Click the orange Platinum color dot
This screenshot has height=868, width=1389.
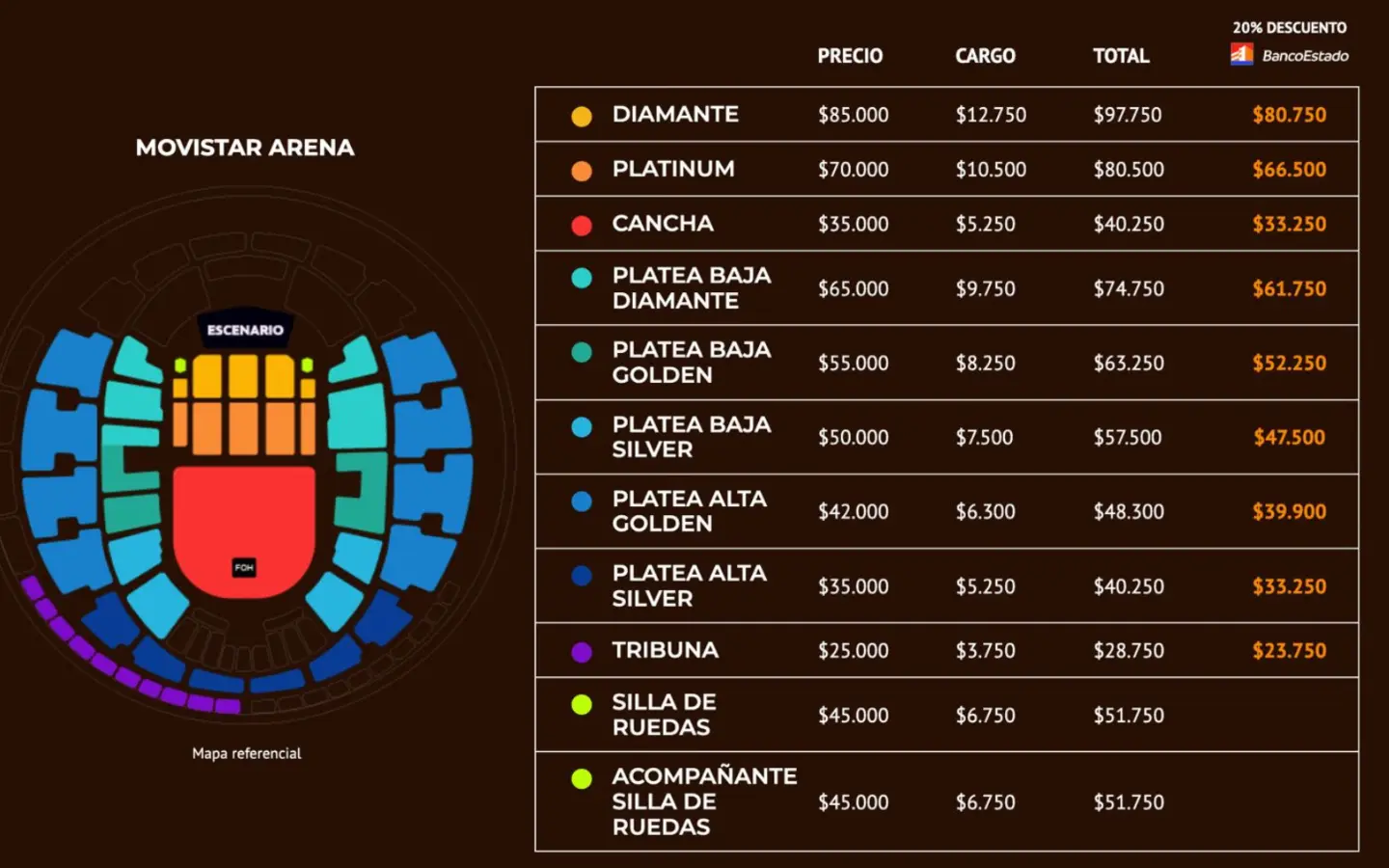pos(582,171)
